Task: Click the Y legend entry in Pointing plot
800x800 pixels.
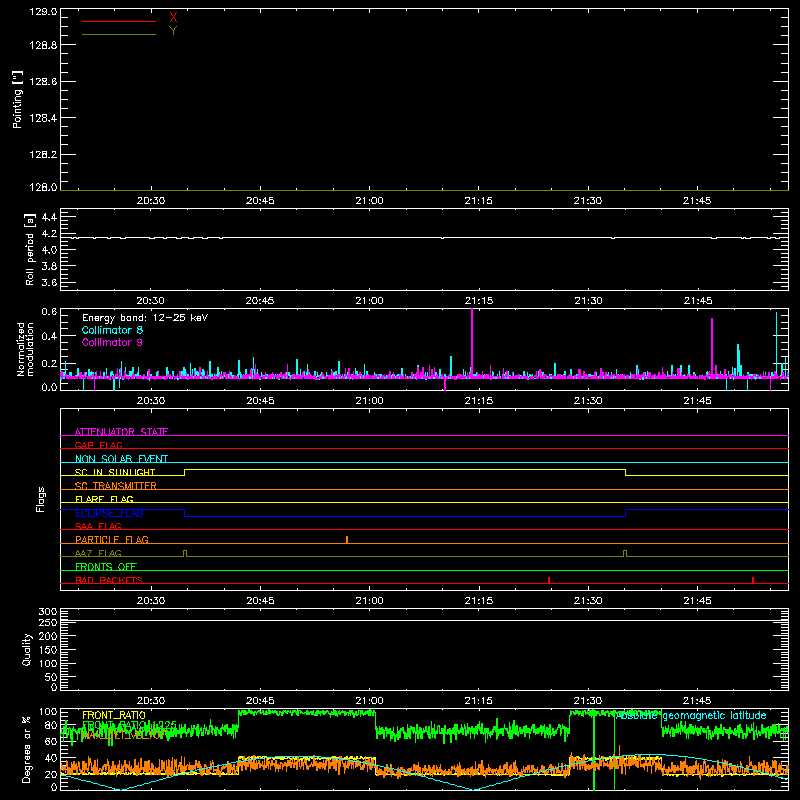Action: coord(173,31)
